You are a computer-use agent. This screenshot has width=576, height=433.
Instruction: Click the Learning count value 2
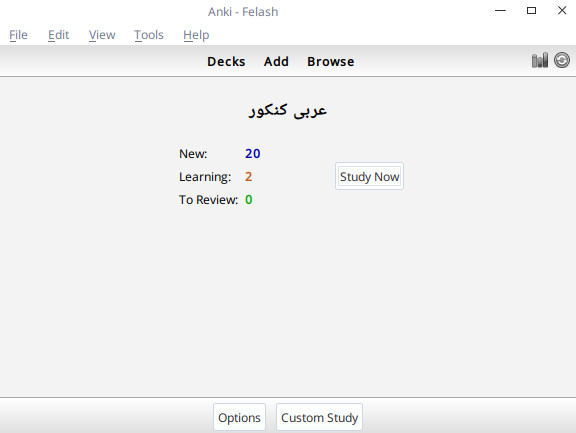click(248, 177)
